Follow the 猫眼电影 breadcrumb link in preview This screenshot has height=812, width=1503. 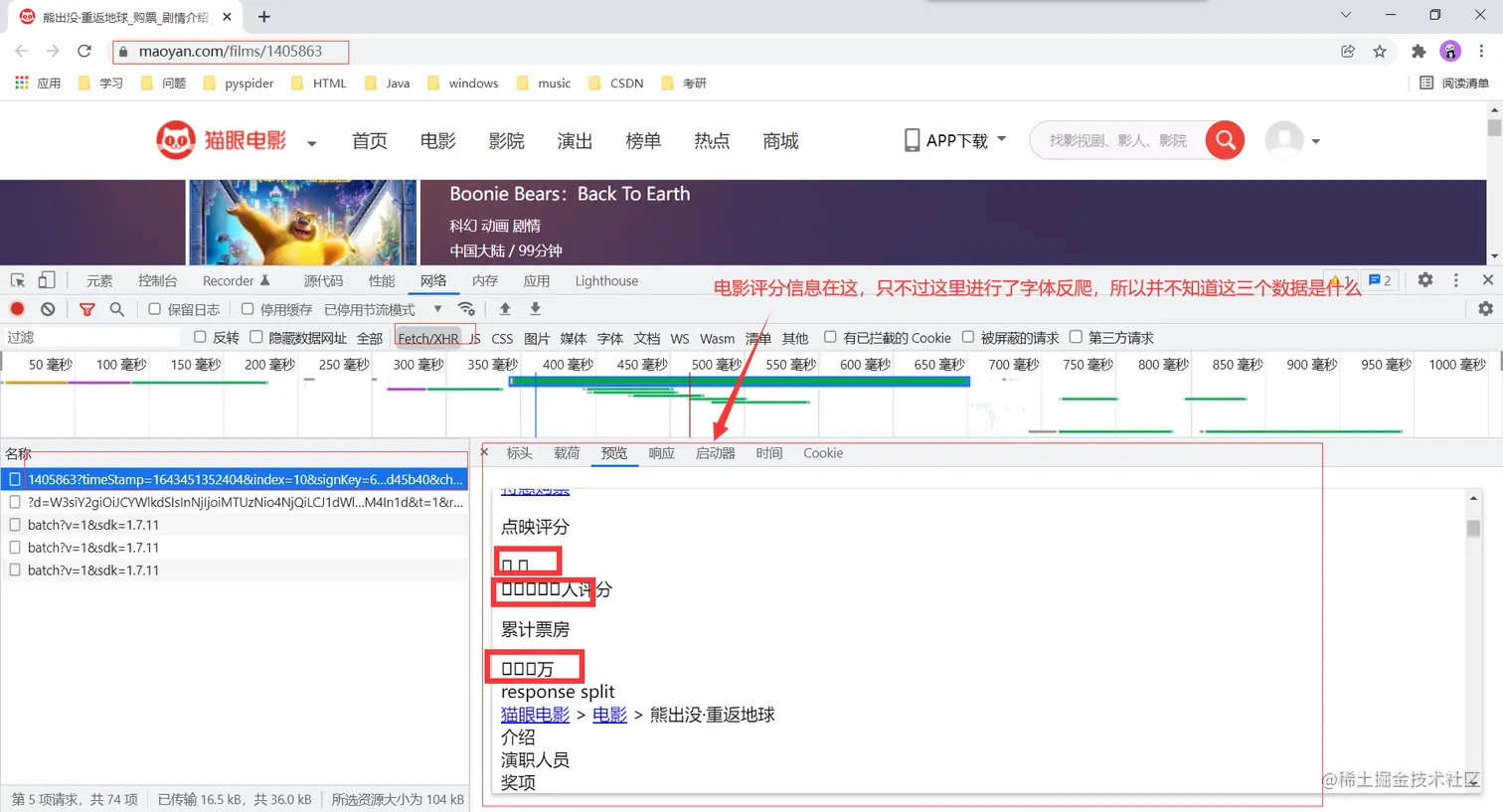535,715
